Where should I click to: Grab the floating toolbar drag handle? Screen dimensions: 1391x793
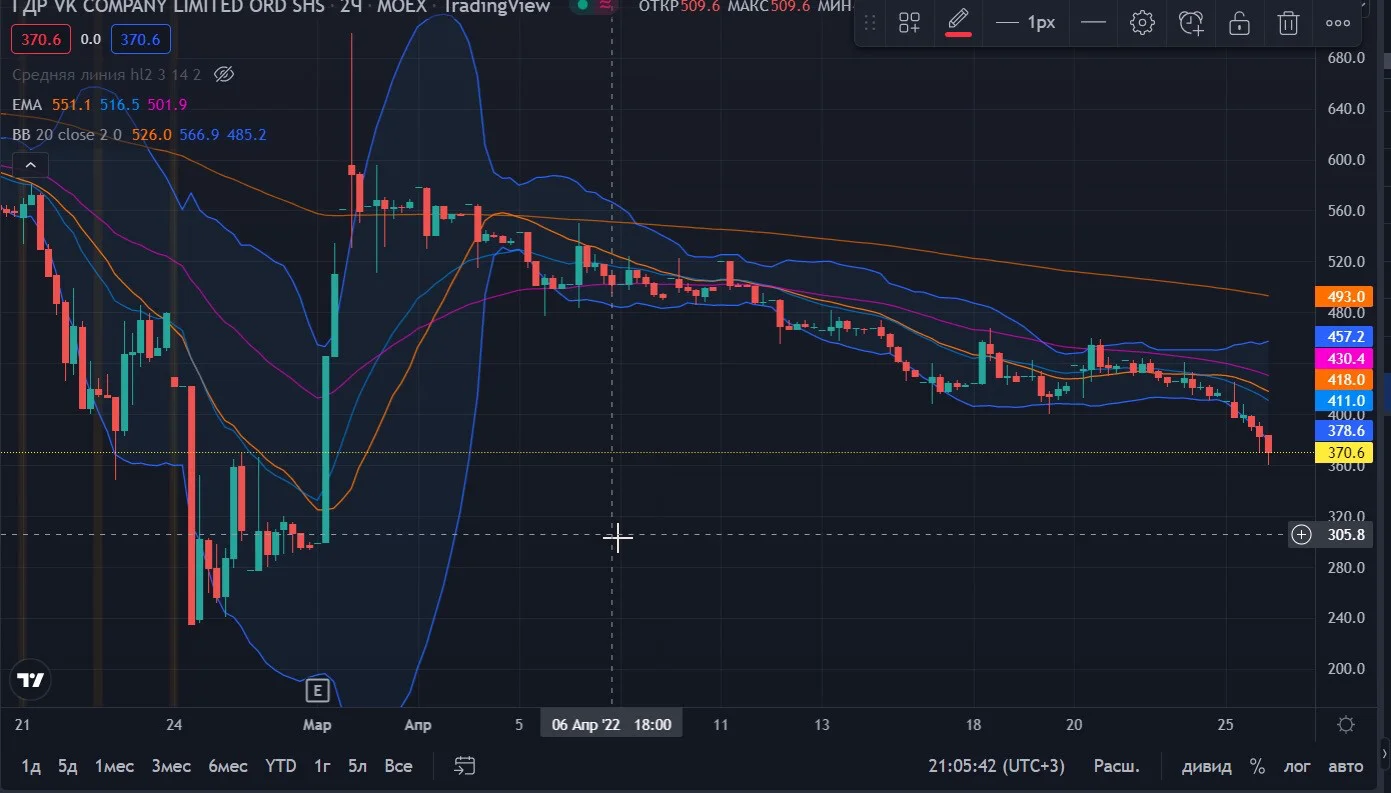870,22
